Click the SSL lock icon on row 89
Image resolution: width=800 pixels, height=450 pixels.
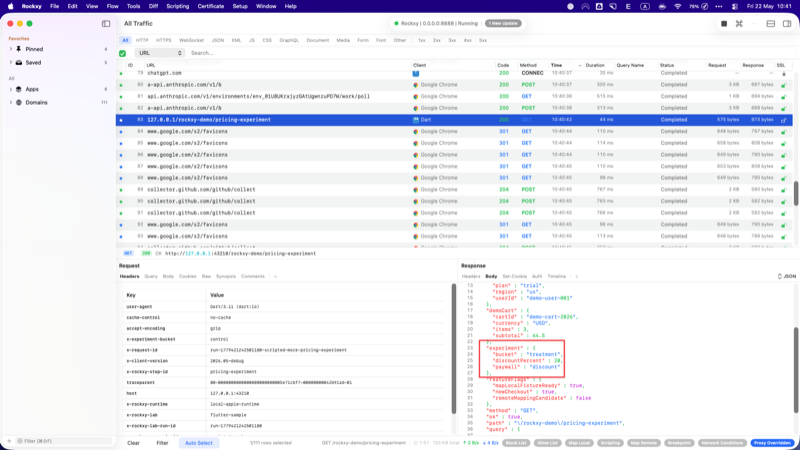click(784, 190)
